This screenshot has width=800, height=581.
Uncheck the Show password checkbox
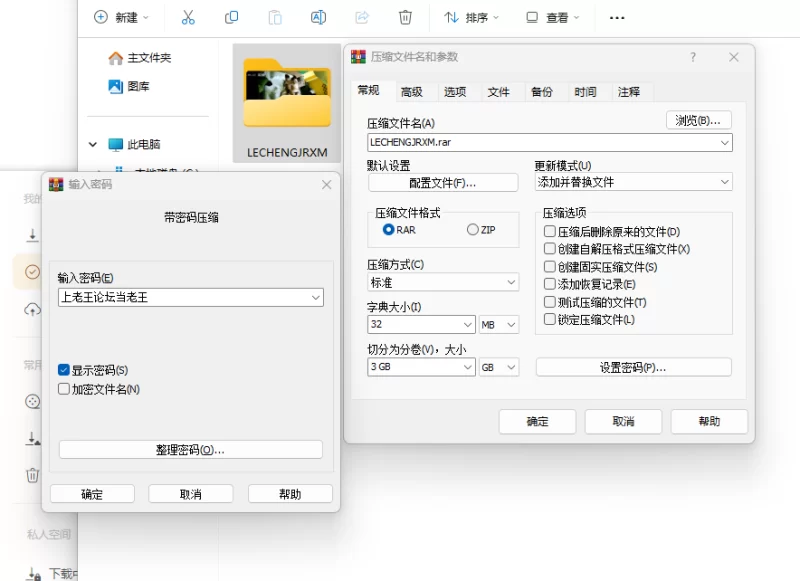click(x=64, y=370)
